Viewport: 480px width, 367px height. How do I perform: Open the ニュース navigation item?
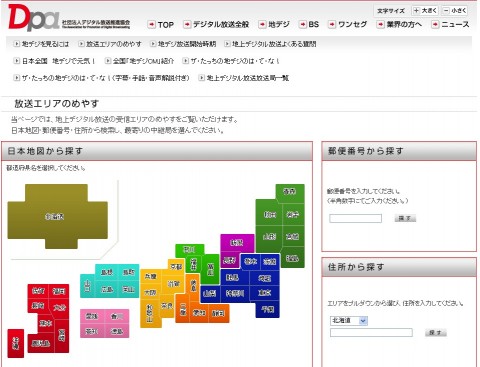(450, 24)
